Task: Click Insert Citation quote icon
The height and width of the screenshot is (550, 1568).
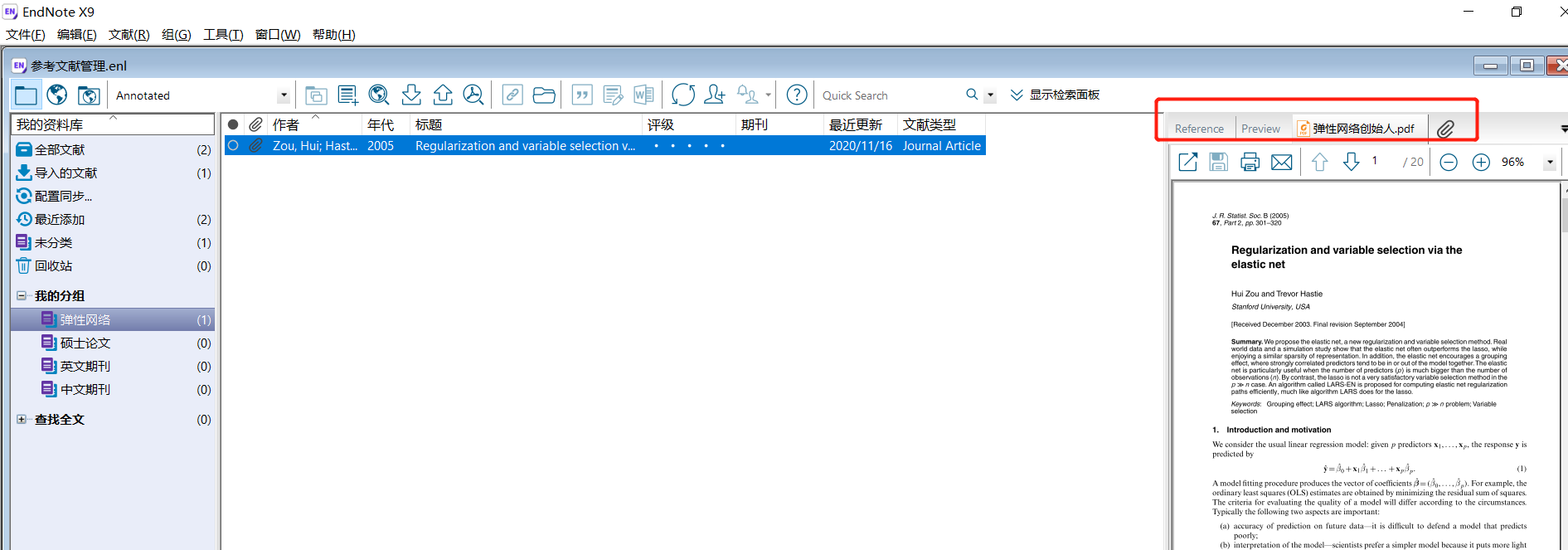Action: (x=582, y=95)
